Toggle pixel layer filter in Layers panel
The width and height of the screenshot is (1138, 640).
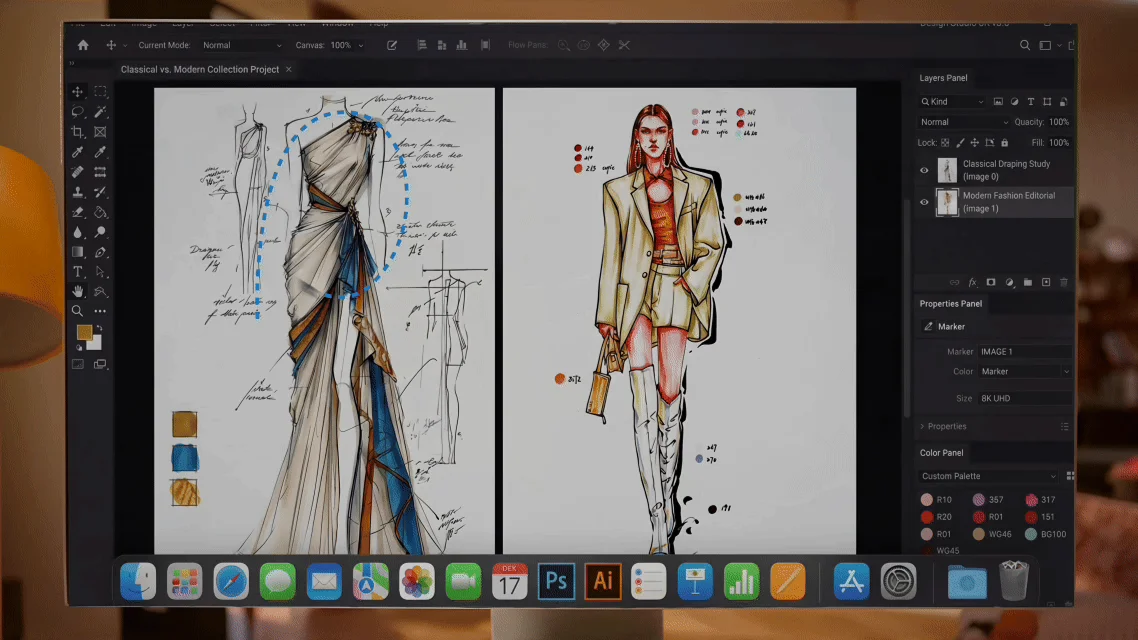point(998,102)
